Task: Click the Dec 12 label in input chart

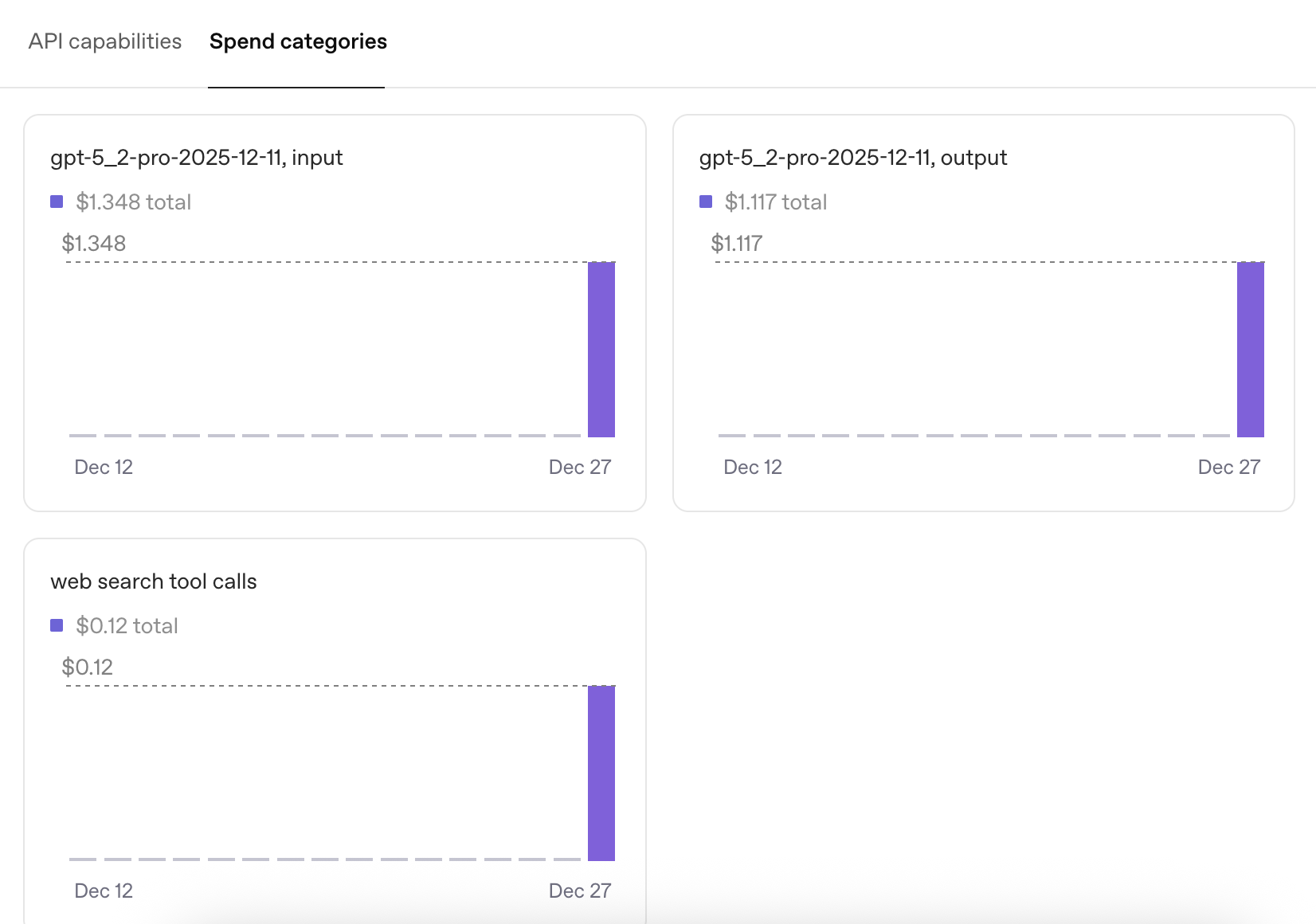Action: click(x=104, y=468)
